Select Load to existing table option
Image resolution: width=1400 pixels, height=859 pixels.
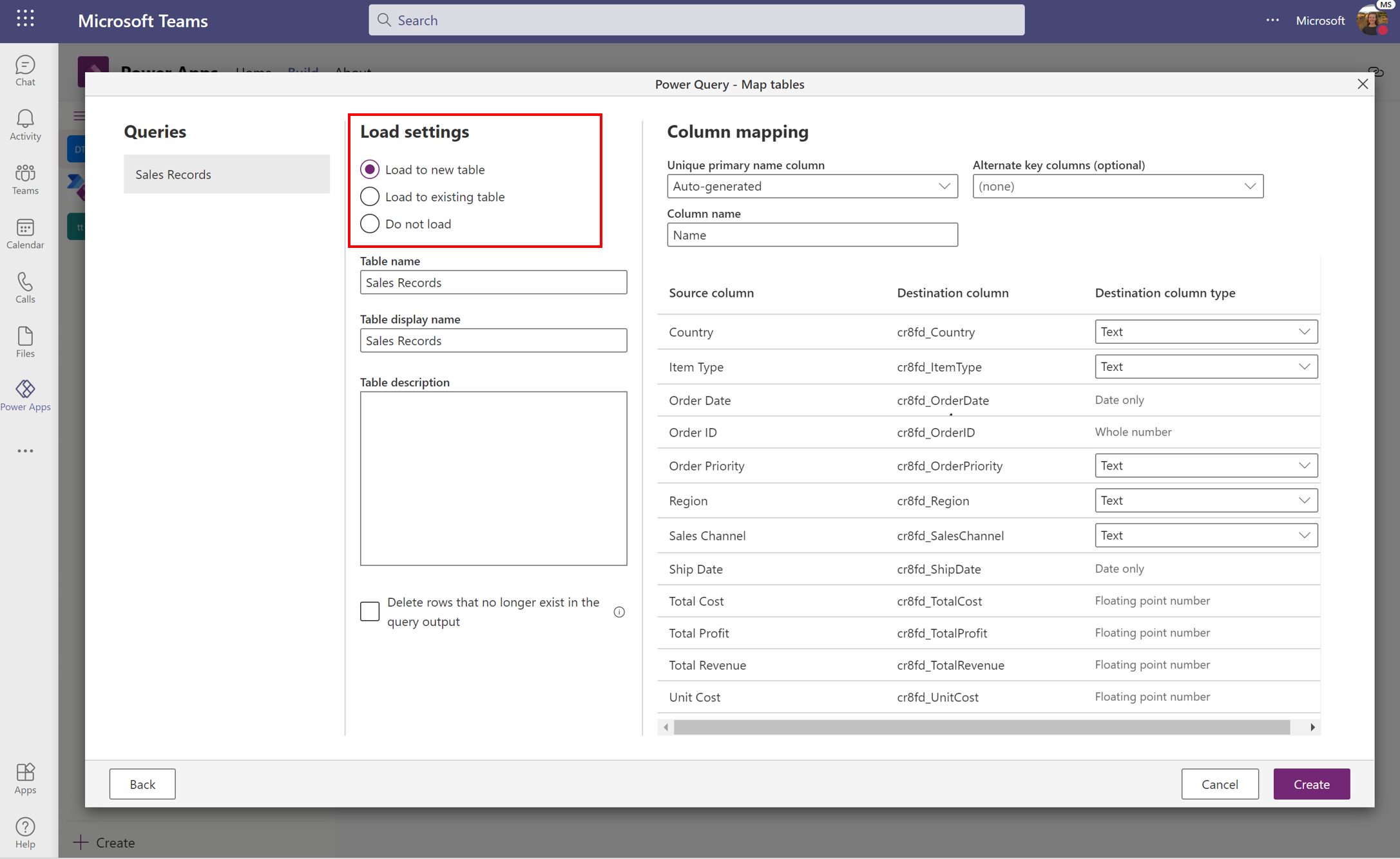pyautogui.click(x=369, y=196)
